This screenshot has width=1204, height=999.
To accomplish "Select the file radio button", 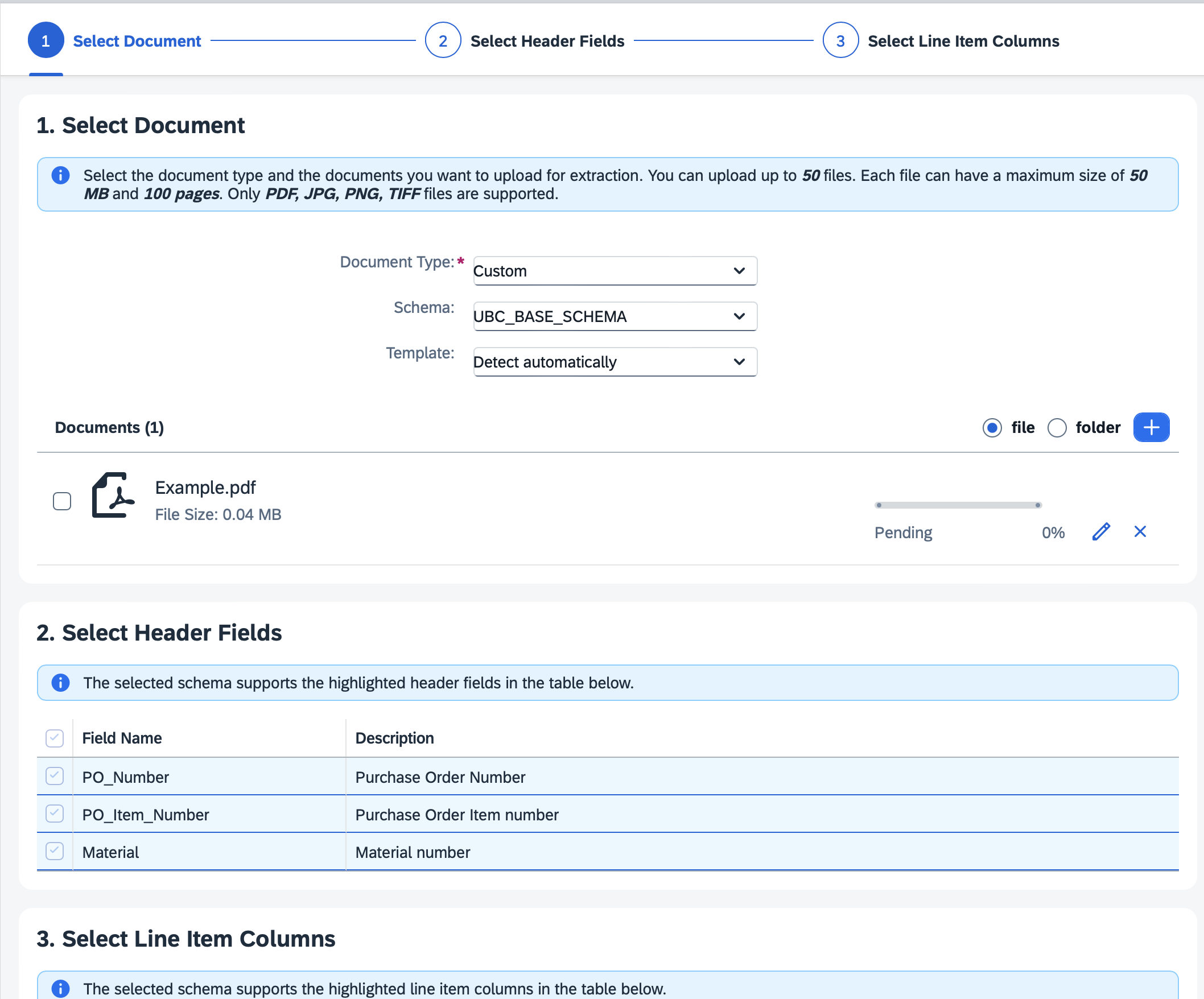I will [992, 428].
